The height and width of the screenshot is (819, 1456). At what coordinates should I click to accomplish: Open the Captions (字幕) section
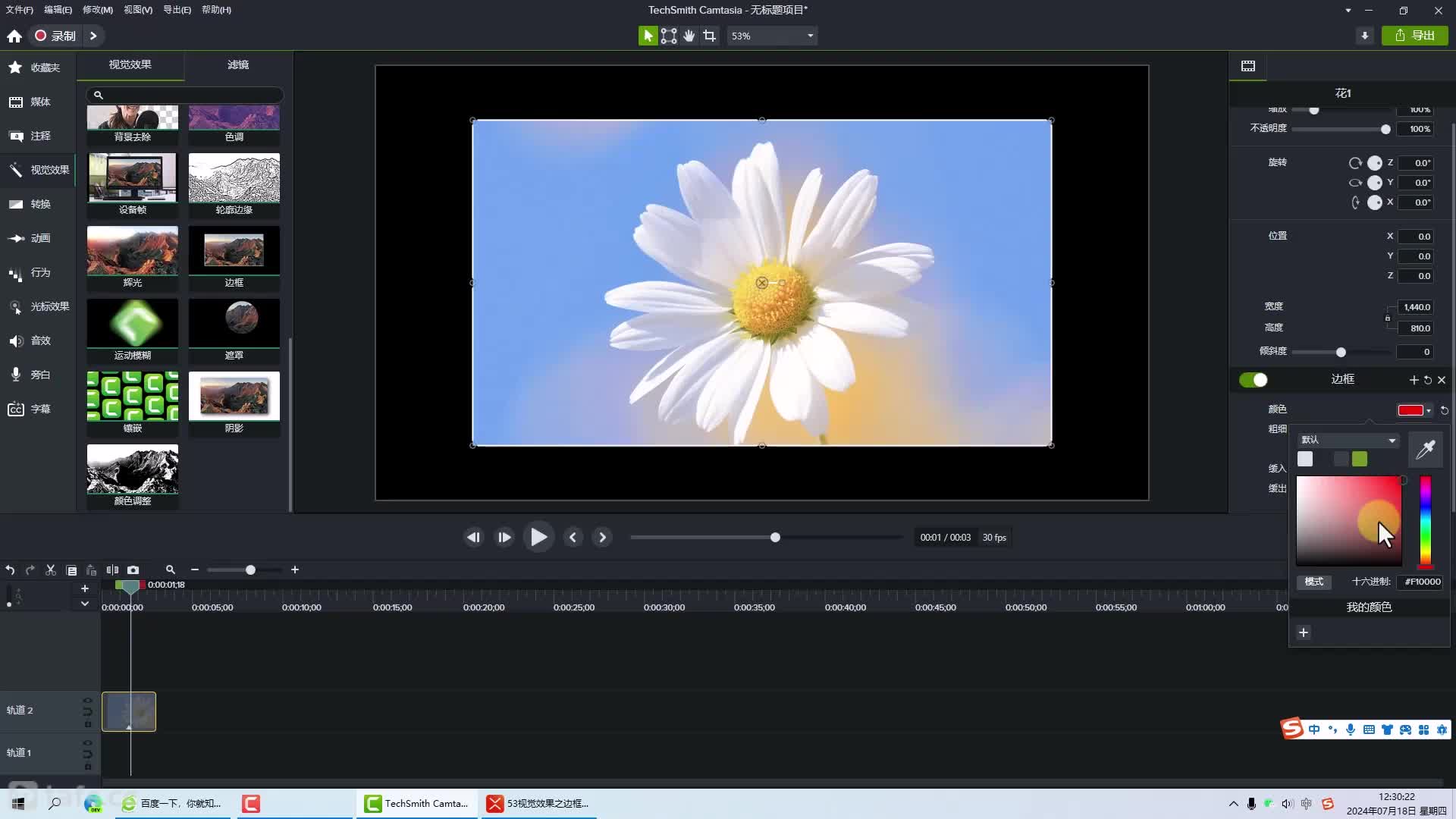37,409
